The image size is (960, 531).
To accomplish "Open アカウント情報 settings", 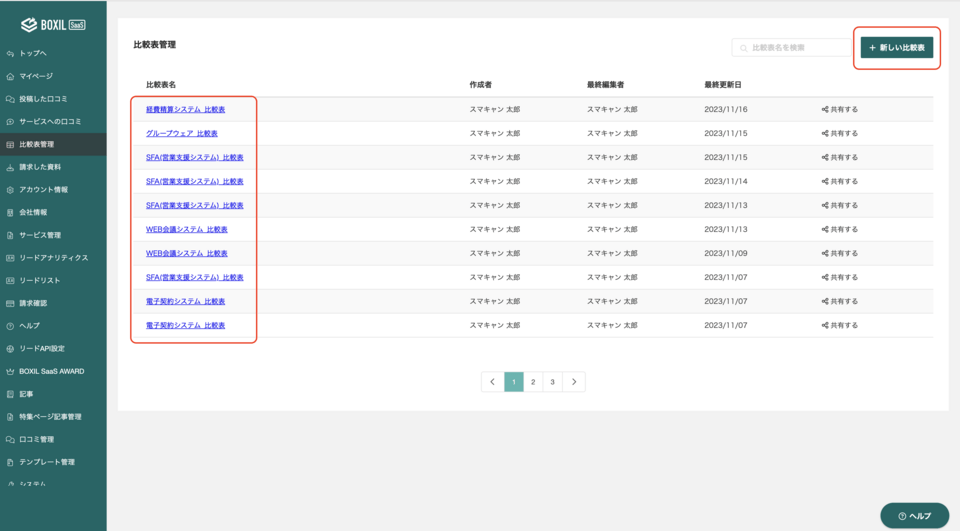I will tap(43, 189).
